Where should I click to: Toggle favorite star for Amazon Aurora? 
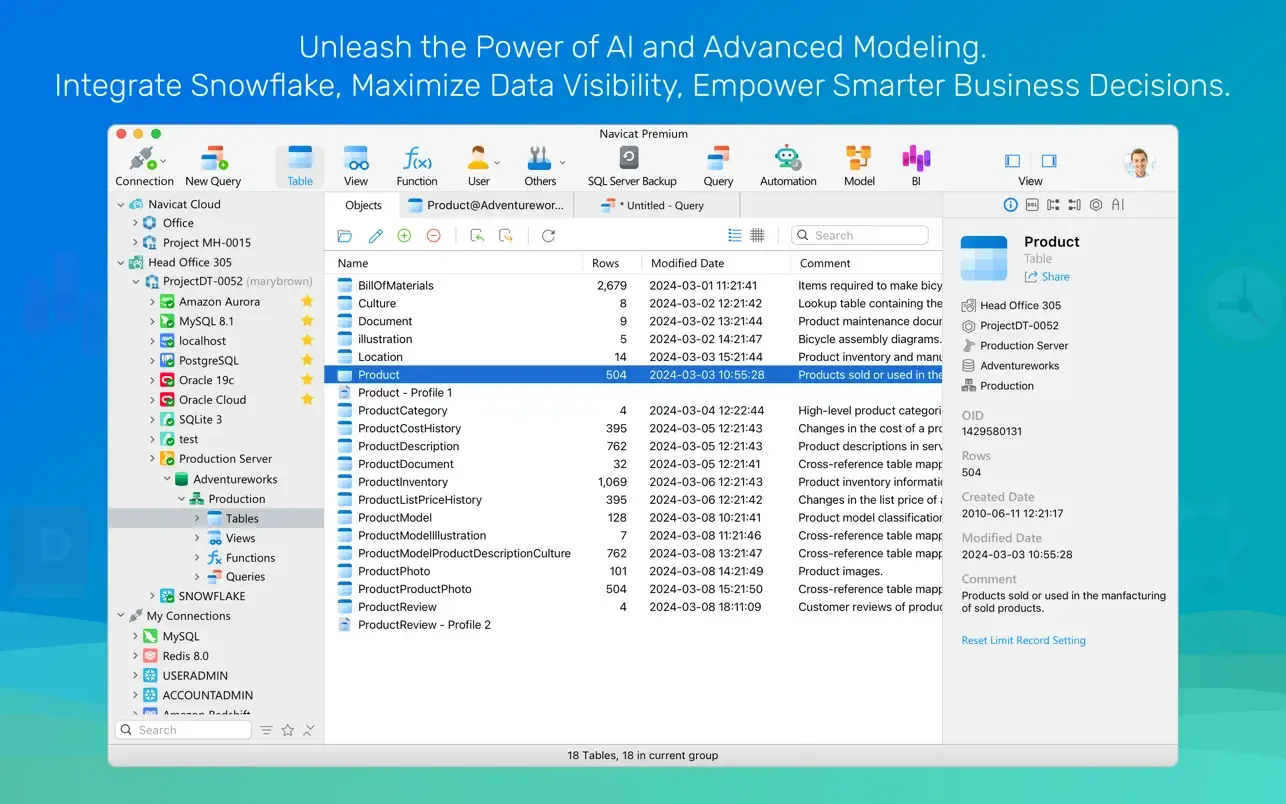[x=307, y=301]
